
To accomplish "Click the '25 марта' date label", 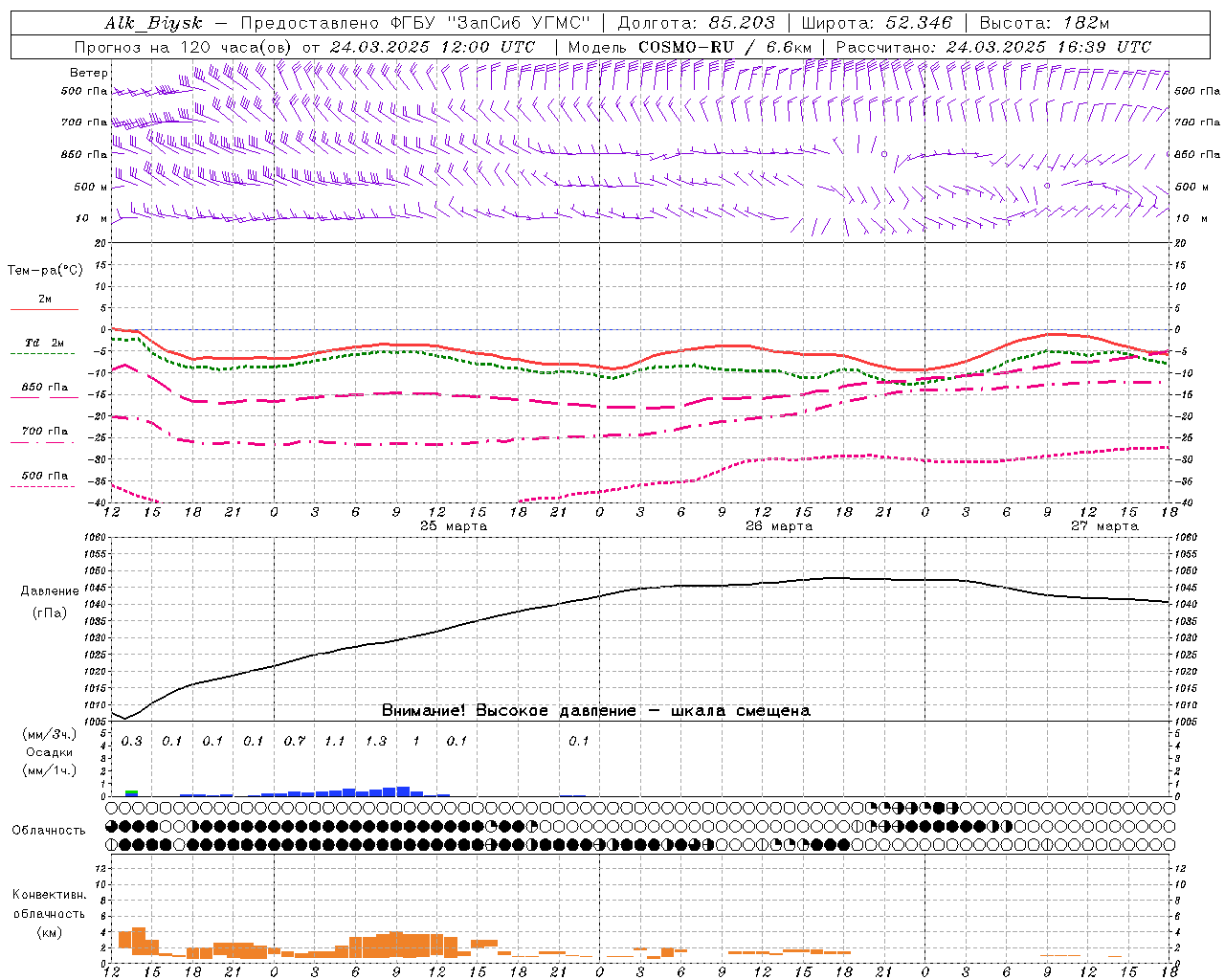I will pos(454,526).
